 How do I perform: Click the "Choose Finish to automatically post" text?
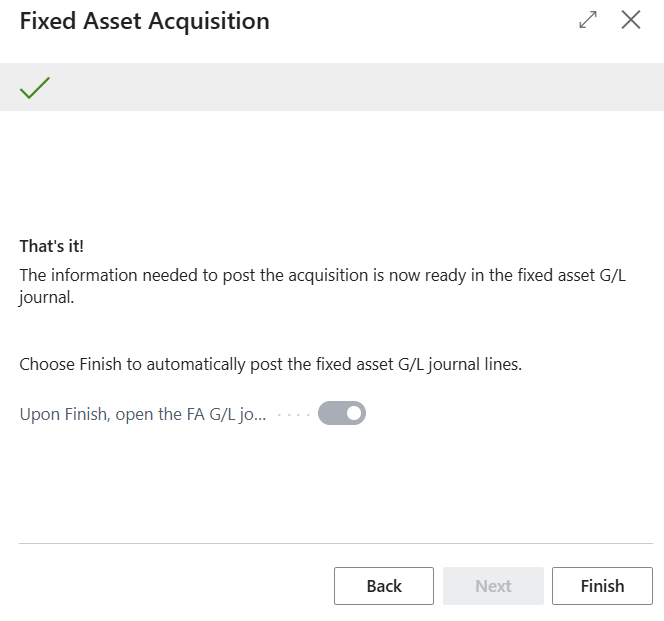pyautogui.click(x=270, y=365)
